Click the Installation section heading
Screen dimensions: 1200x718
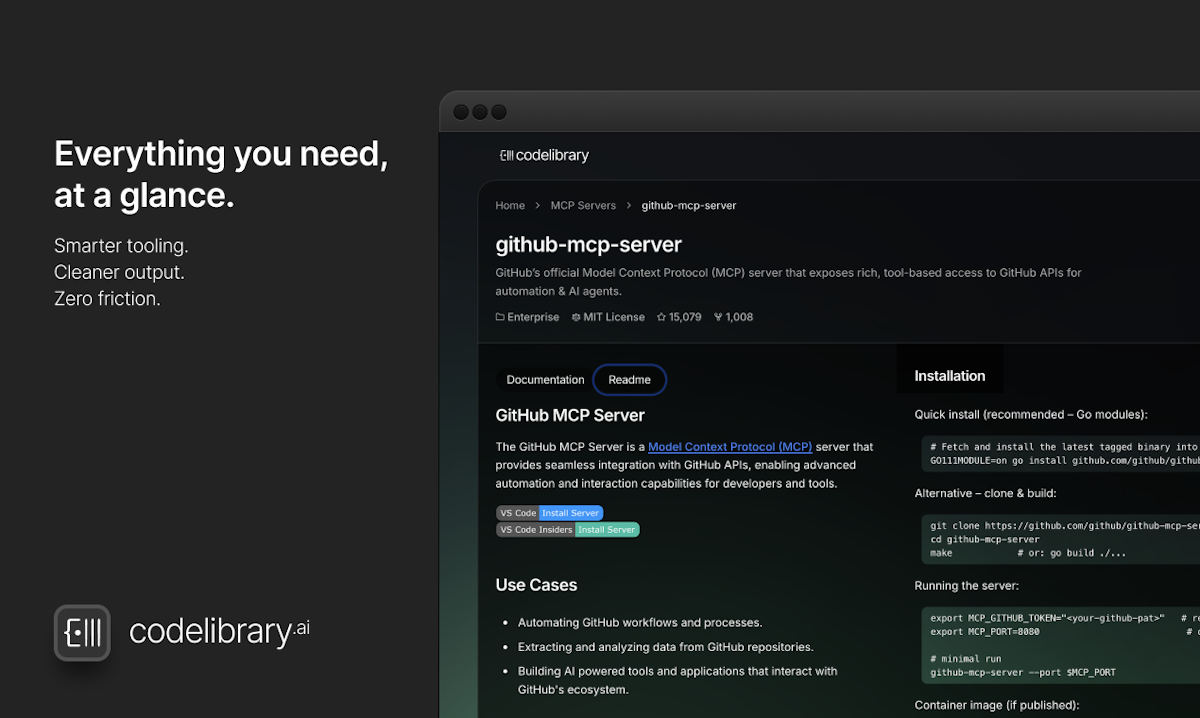(x=950, y=376)
